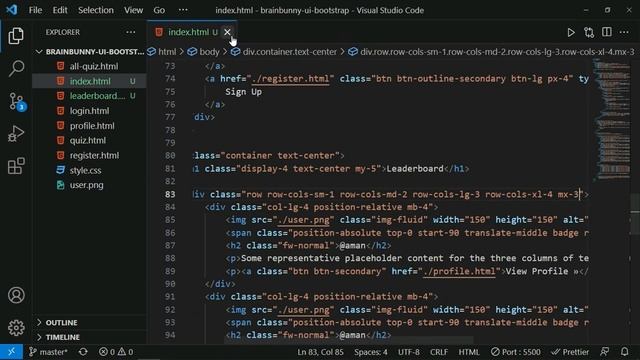Viewport: 640px width, 360px height.
Task: Click CRLF end of line setting
Action: point(439,352)
